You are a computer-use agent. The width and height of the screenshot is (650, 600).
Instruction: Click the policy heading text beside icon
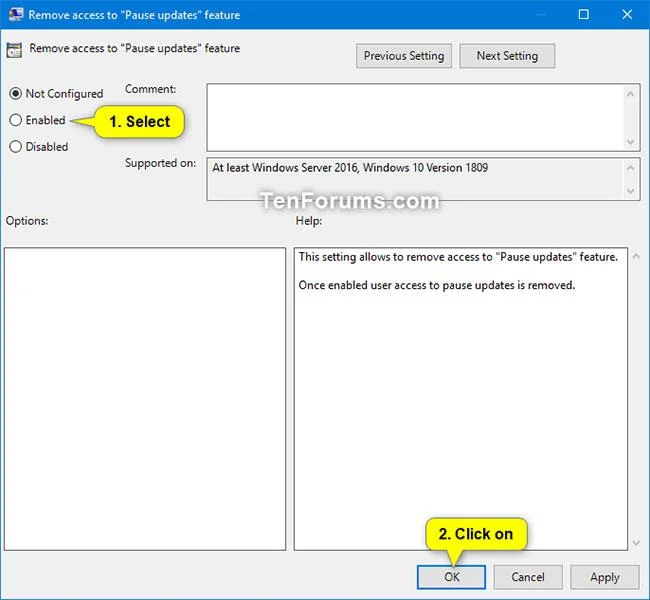tap(134, 49)
